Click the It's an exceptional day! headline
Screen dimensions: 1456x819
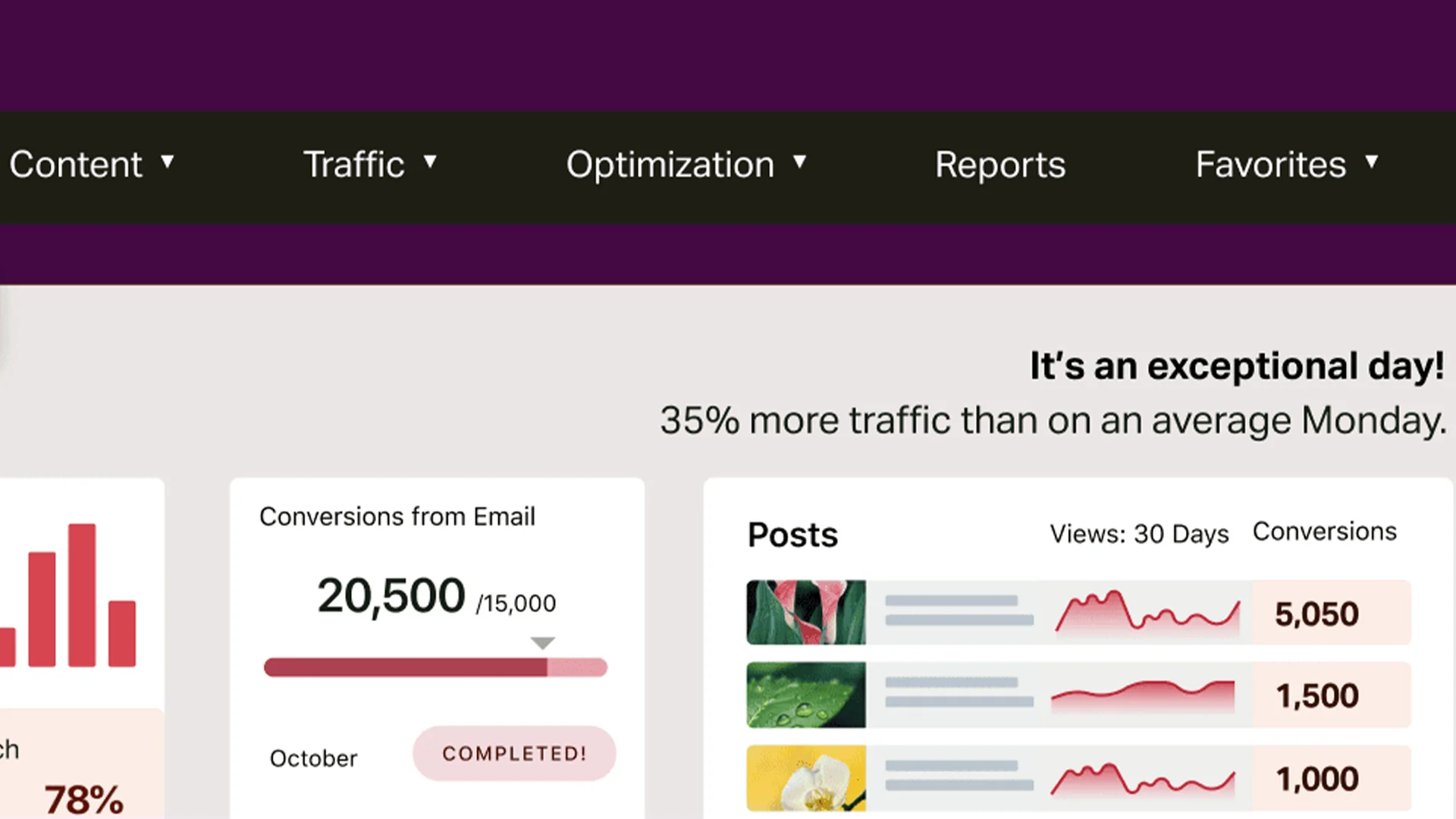click(1237, 366)
